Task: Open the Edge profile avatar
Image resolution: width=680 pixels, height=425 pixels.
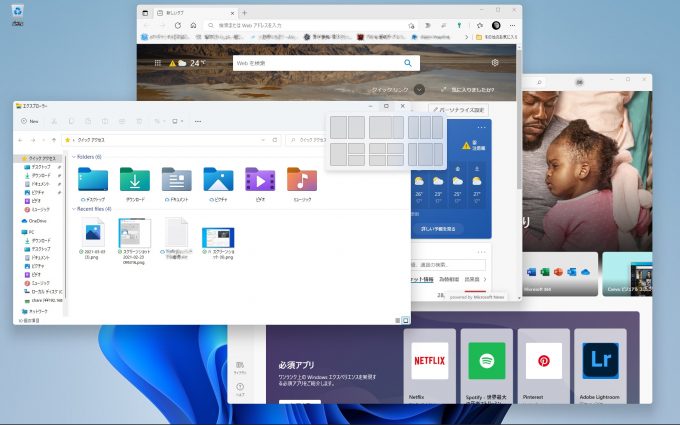Action: (496, 26)
